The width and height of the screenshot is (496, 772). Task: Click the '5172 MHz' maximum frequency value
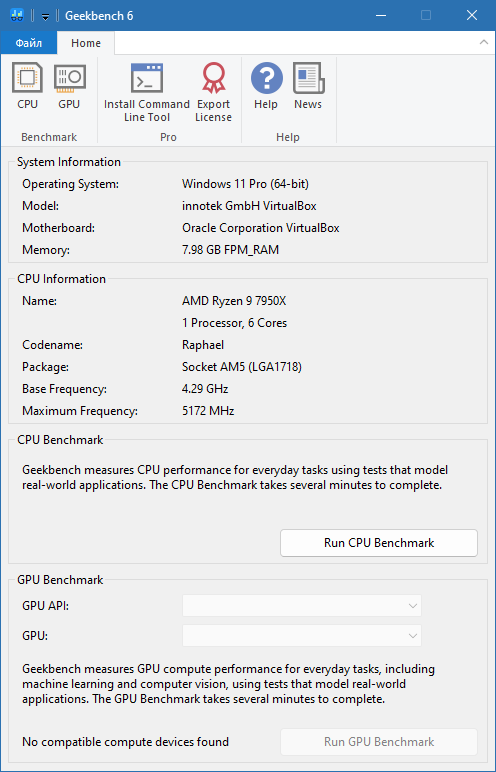tap(208, 411)
